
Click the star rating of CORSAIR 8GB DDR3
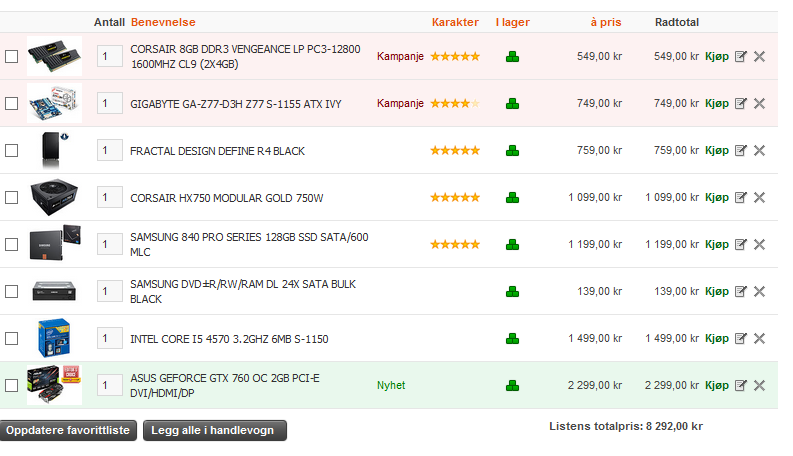pyautogui.click(x=455, y=56)
